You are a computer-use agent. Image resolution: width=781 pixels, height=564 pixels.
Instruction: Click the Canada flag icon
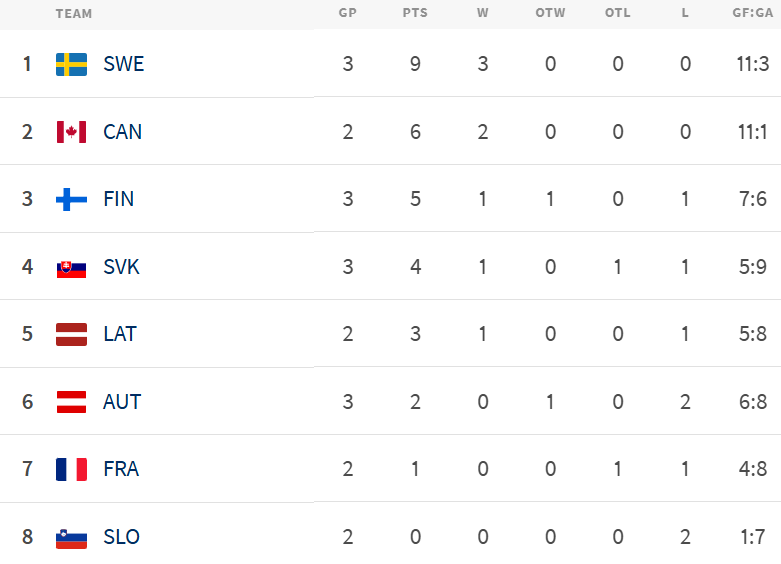click(71, 132)
